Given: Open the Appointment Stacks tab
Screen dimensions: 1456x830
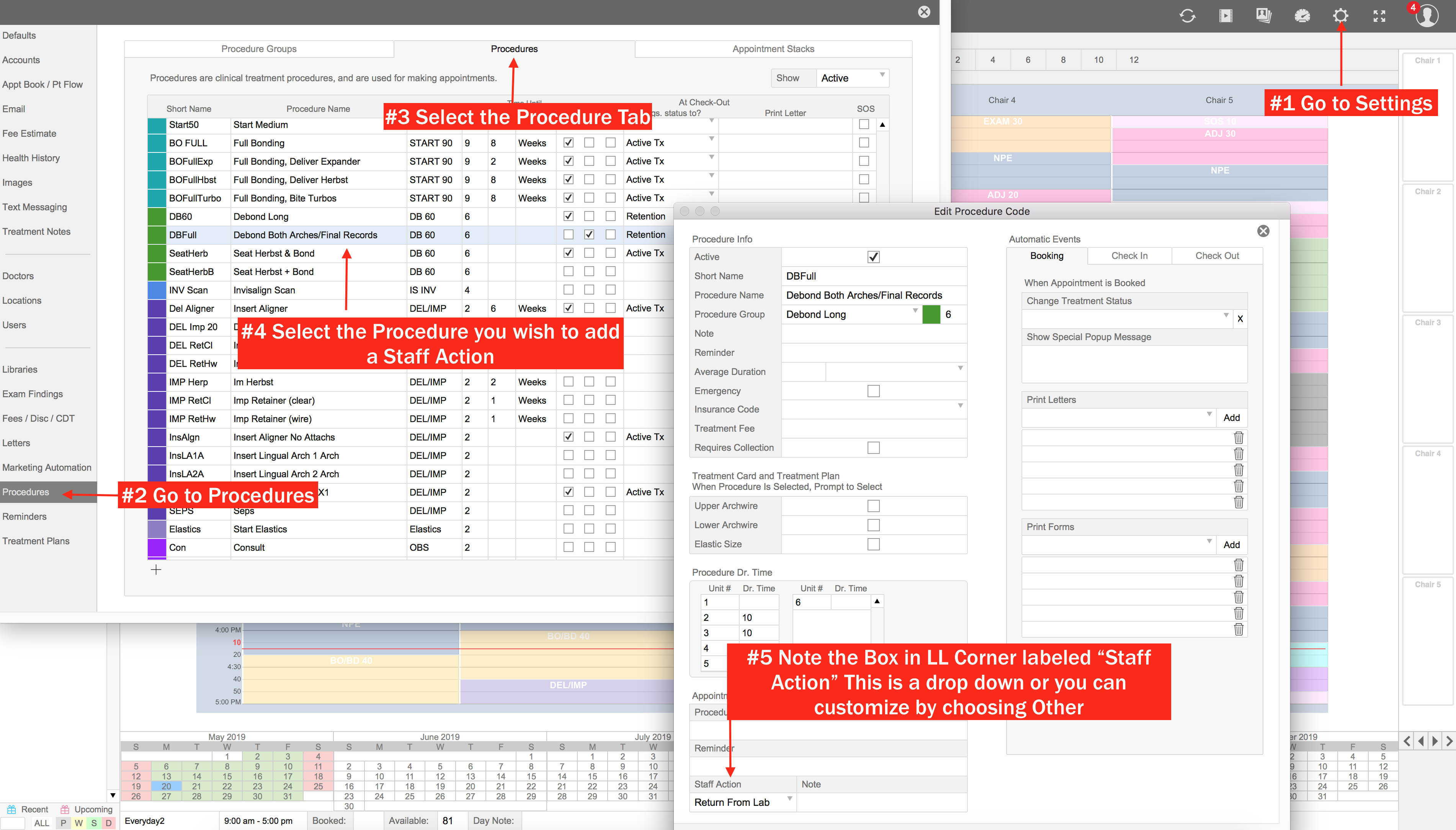Looking at the screenshot, I should (773, 49).
